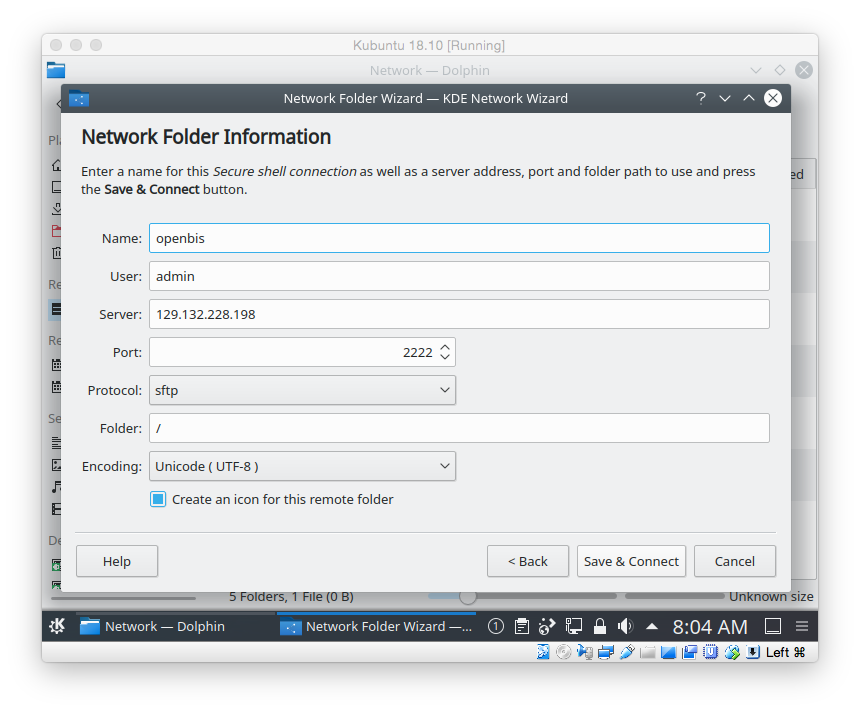Show hidden tray icons arrow
Screen dimensions: 860x712
click(652, 626)
